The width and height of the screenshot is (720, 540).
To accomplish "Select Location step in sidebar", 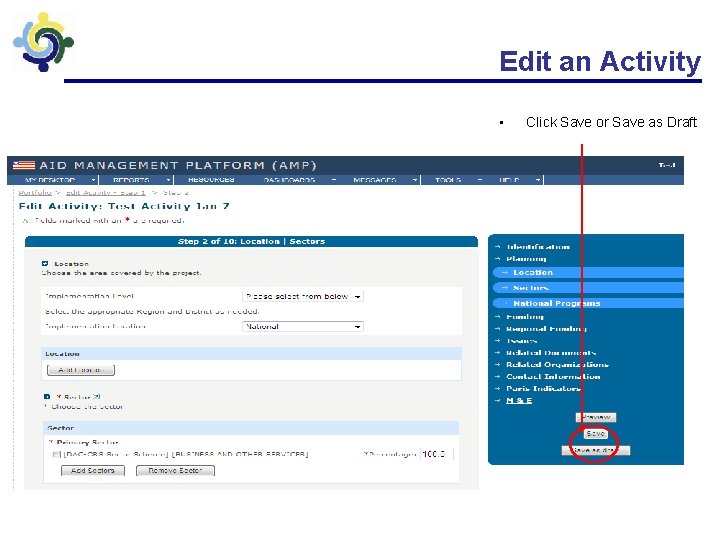I will (533, 273).
